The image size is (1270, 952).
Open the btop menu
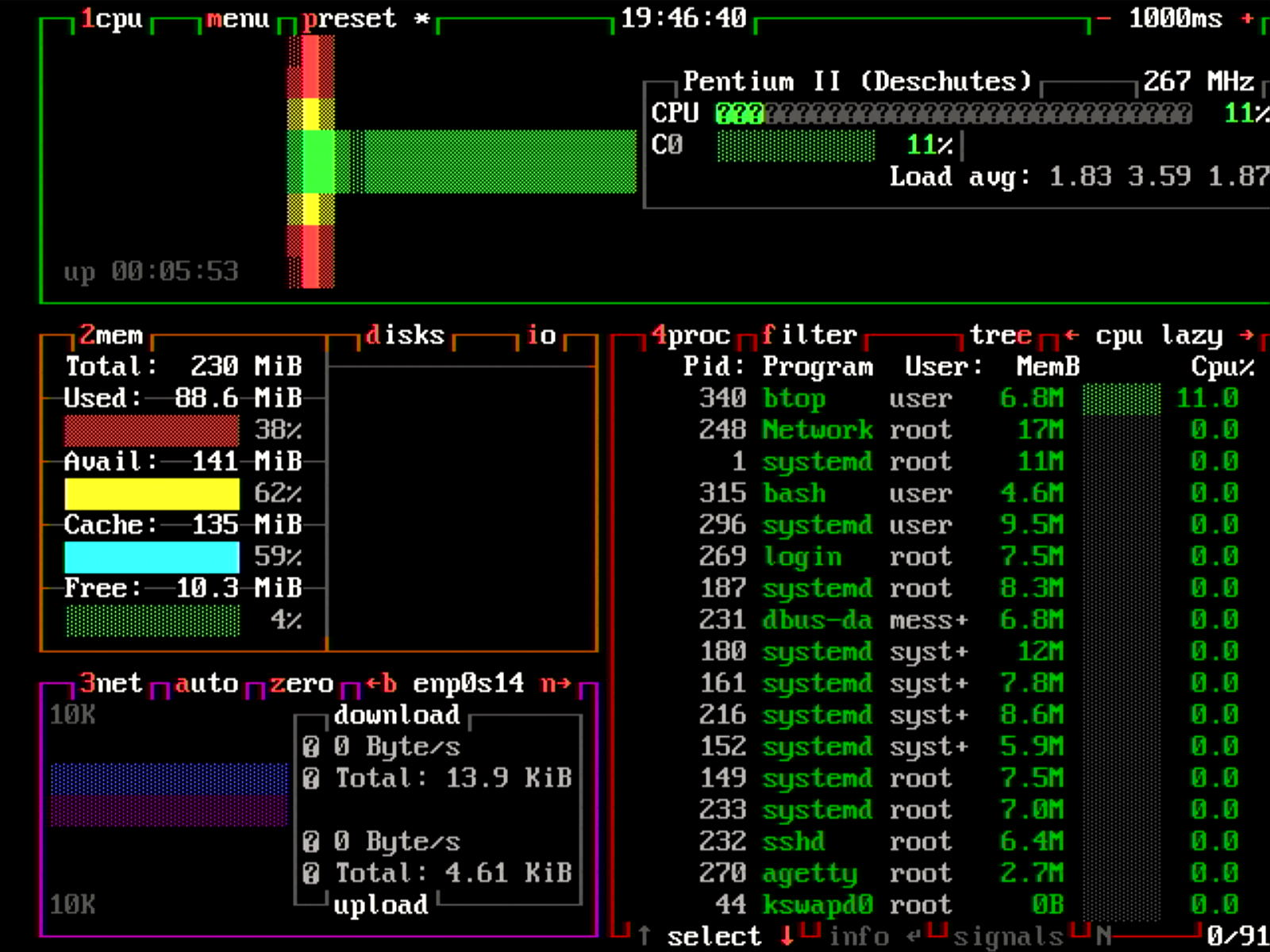(x=238, y=17)
